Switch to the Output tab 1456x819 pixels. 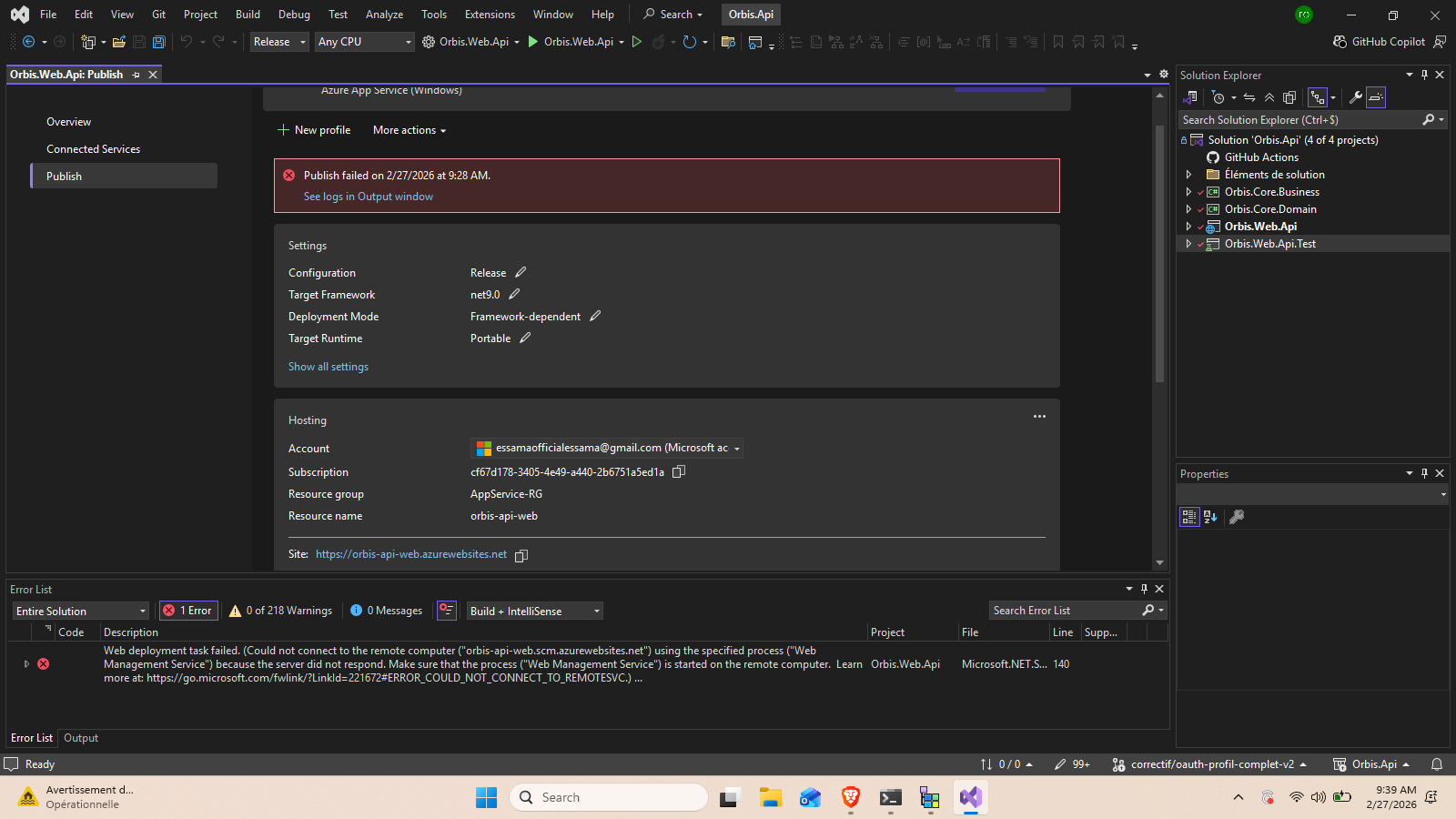(x=81, y=738)
